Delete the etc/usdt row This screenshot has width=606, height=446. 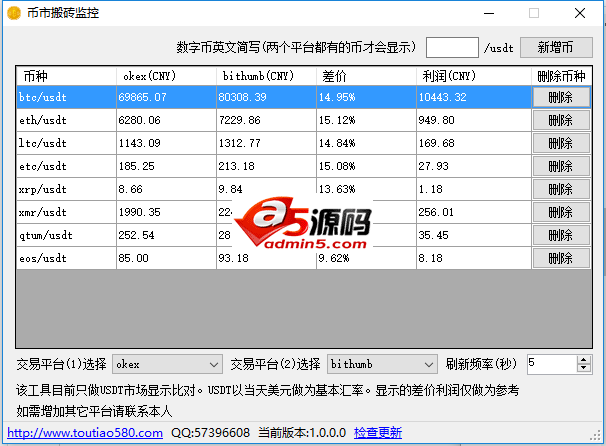pyautogui.click(x=561, y=166)
